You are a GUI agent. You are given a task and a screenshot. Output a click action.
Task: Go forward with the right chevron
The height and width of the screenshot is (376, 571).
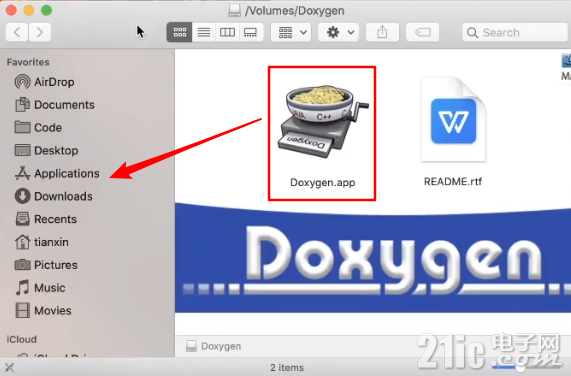(39, 32)
